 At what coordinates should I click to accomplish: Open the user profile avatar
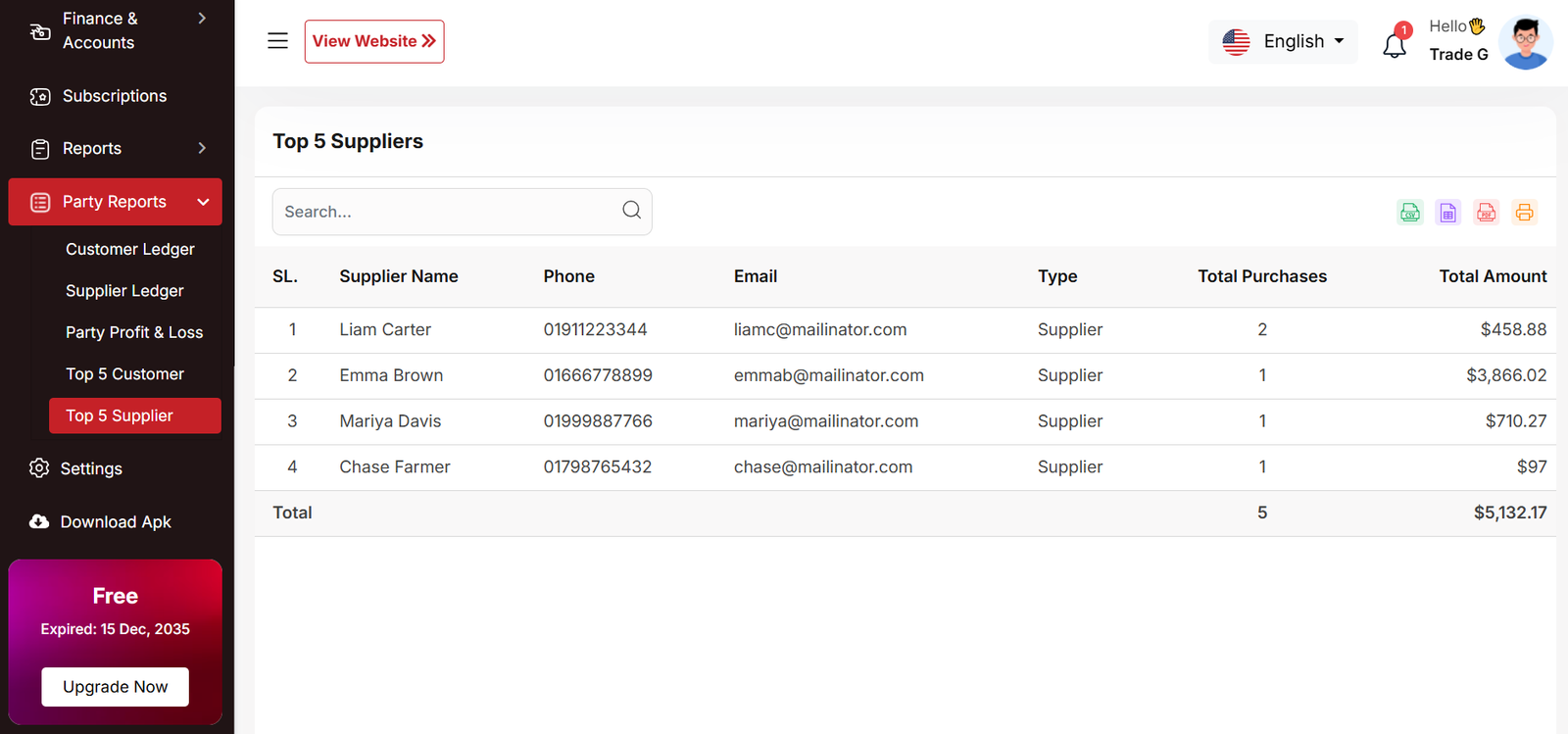coord(1525,43)
